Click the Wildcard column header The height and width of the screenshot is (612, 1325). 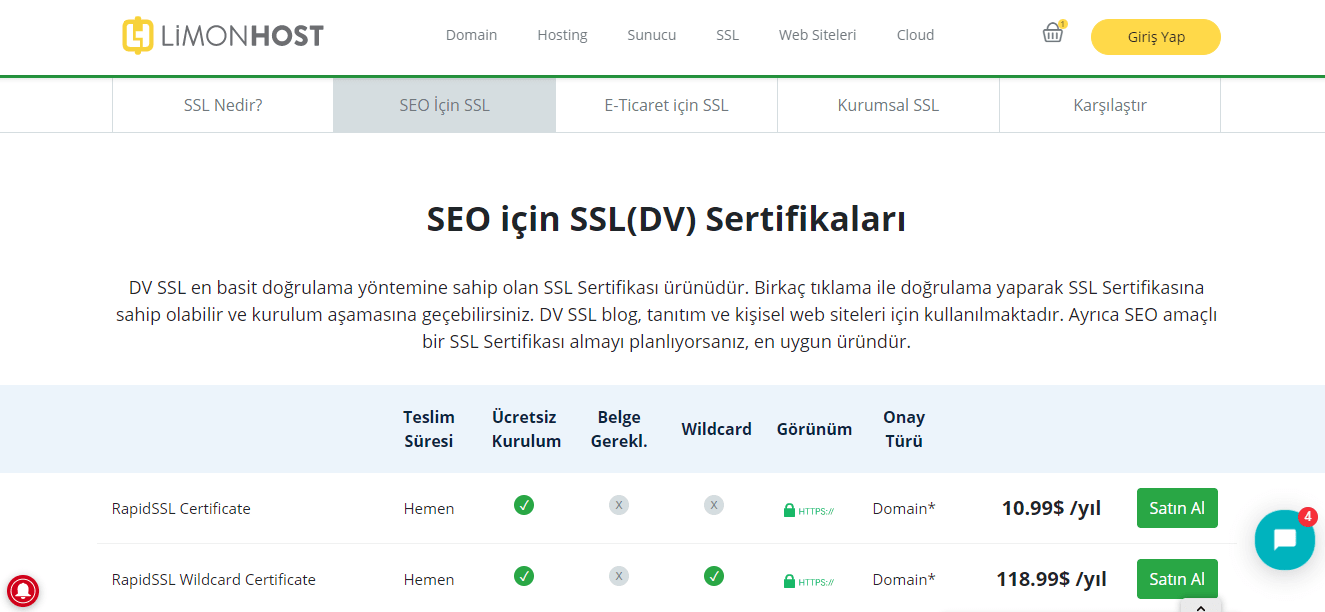[x=716, y=429]
